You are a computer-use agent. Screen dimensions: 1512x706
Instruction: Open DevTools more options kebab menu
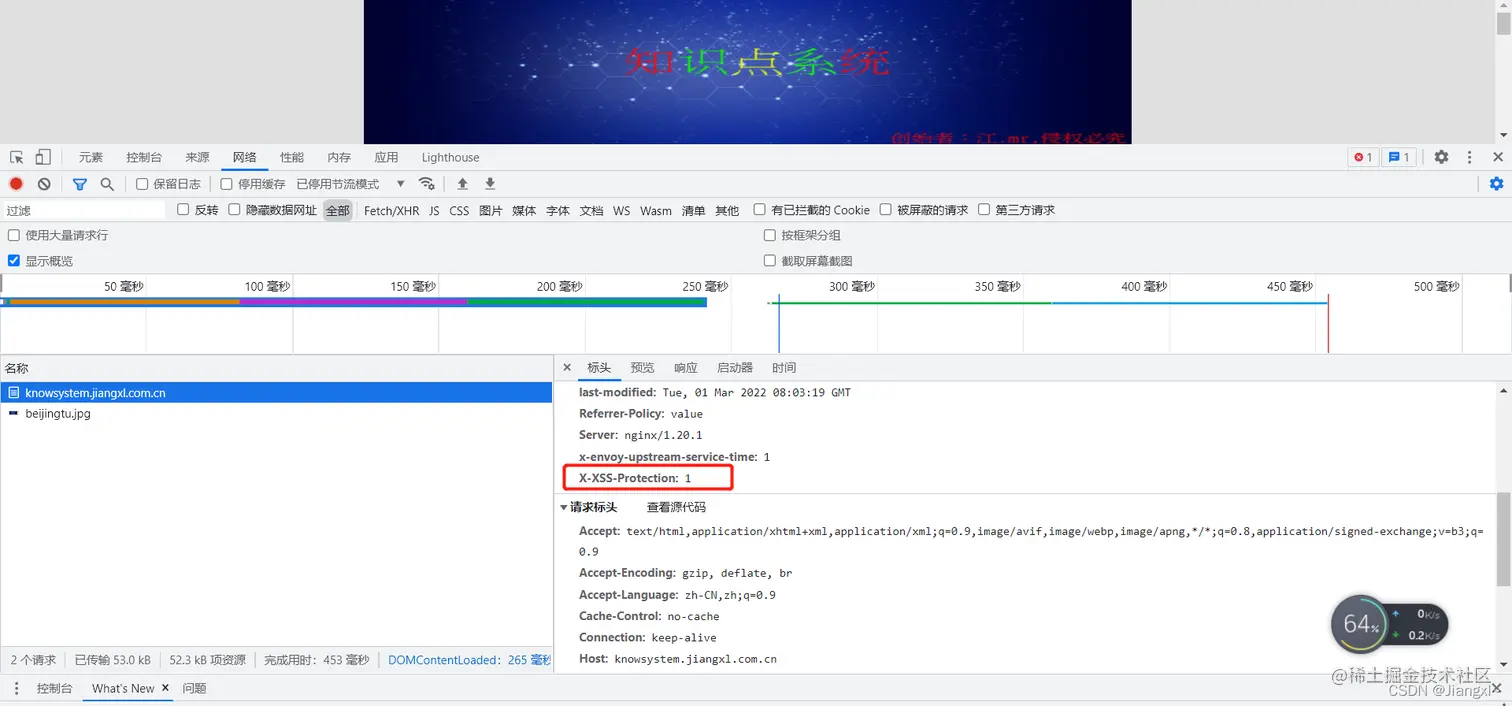1469,157
